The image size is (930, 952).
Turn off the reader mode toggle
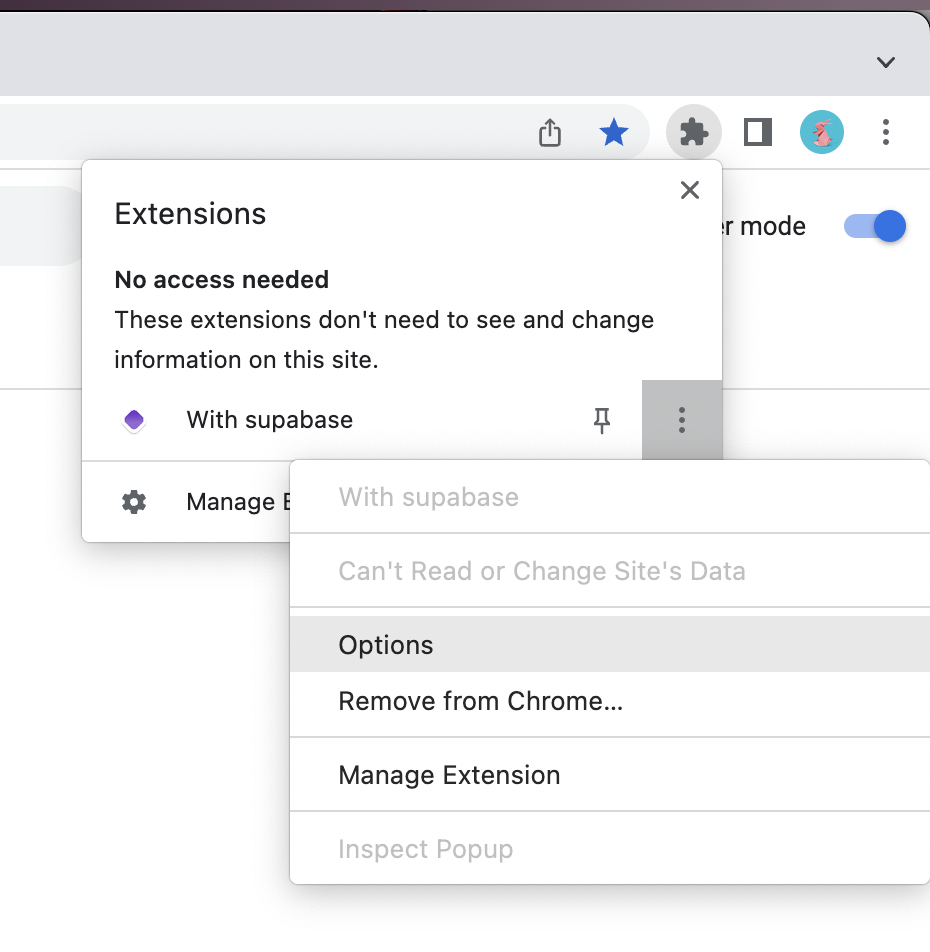coord(874,226)
